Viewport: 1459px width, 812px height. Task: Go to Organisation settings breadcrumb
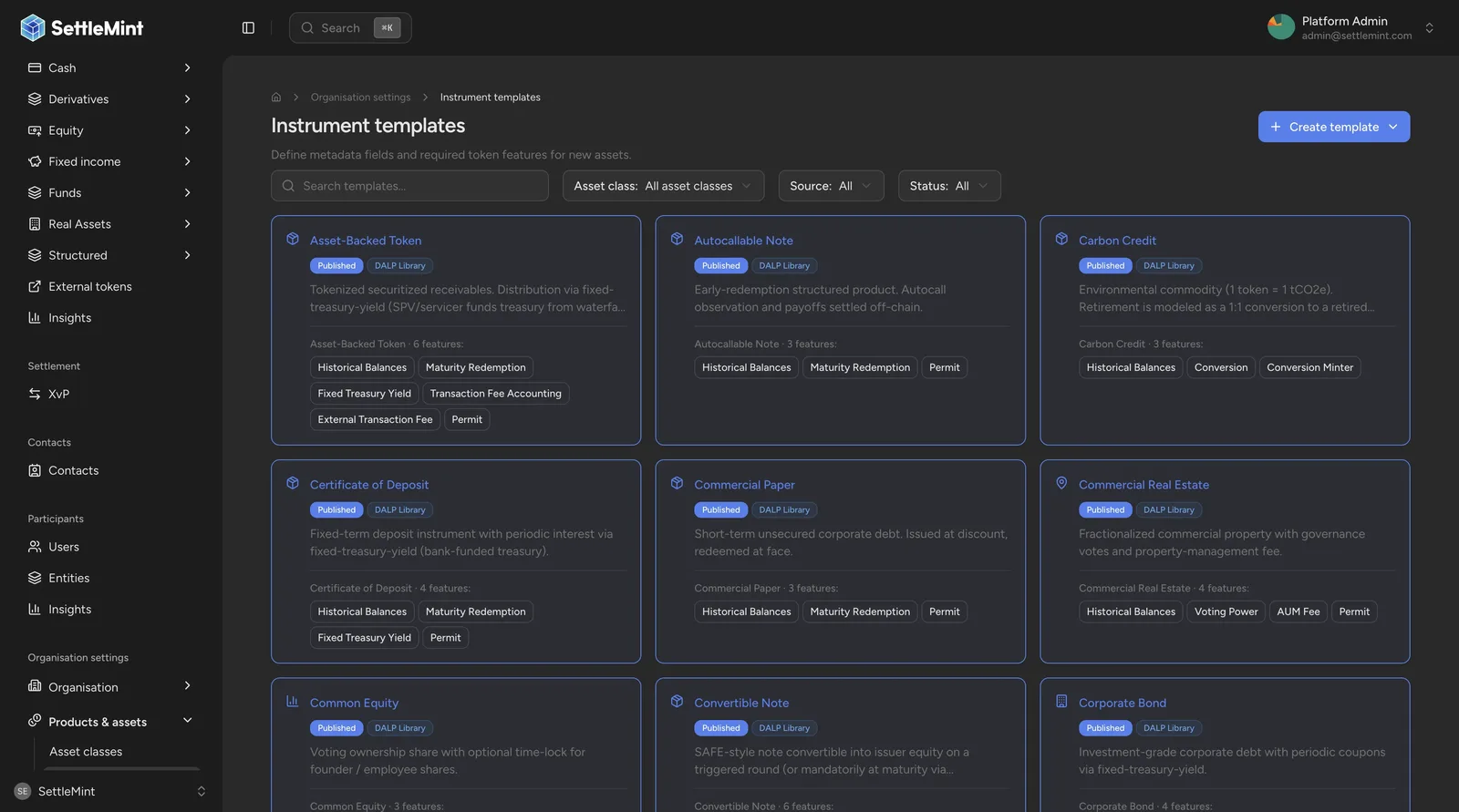(x=360, y=97)
